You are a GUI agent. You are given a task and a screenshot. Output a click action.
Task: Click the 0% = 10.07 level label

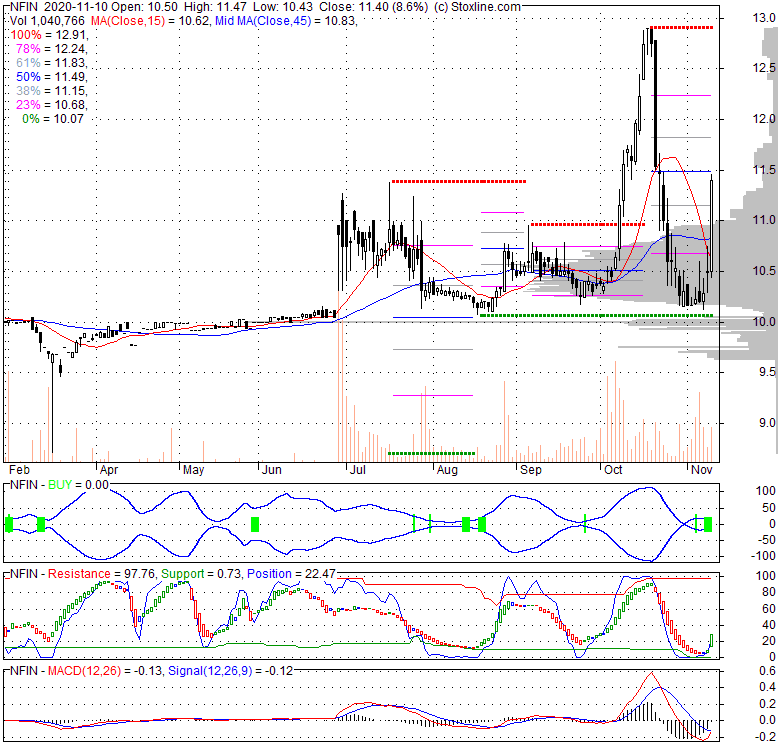point(53,118)
